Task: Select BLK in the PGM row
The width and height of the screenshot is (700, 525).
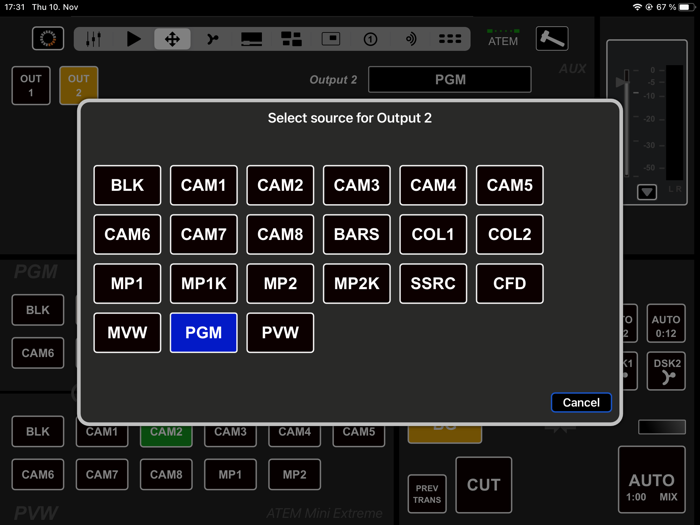Action: [x=38, y=310]
